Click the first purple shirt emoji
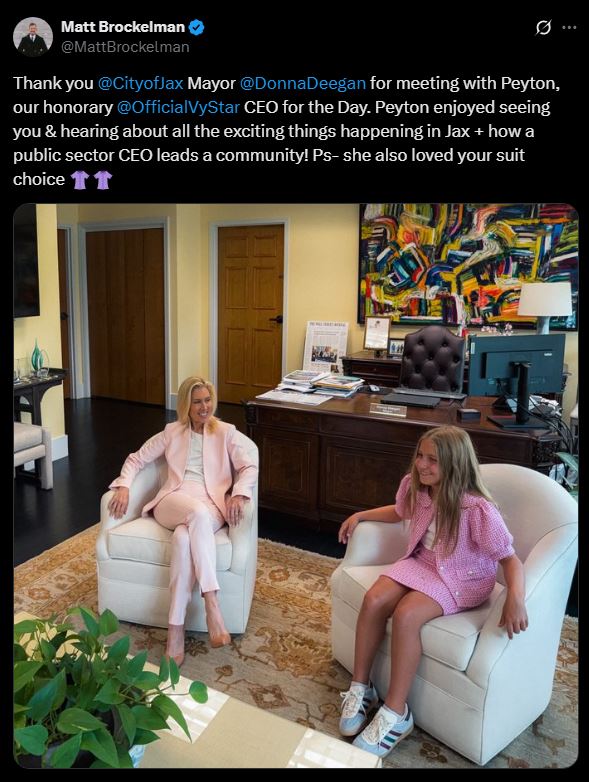This screenshot has width=589, height=782. coord(80,180)
